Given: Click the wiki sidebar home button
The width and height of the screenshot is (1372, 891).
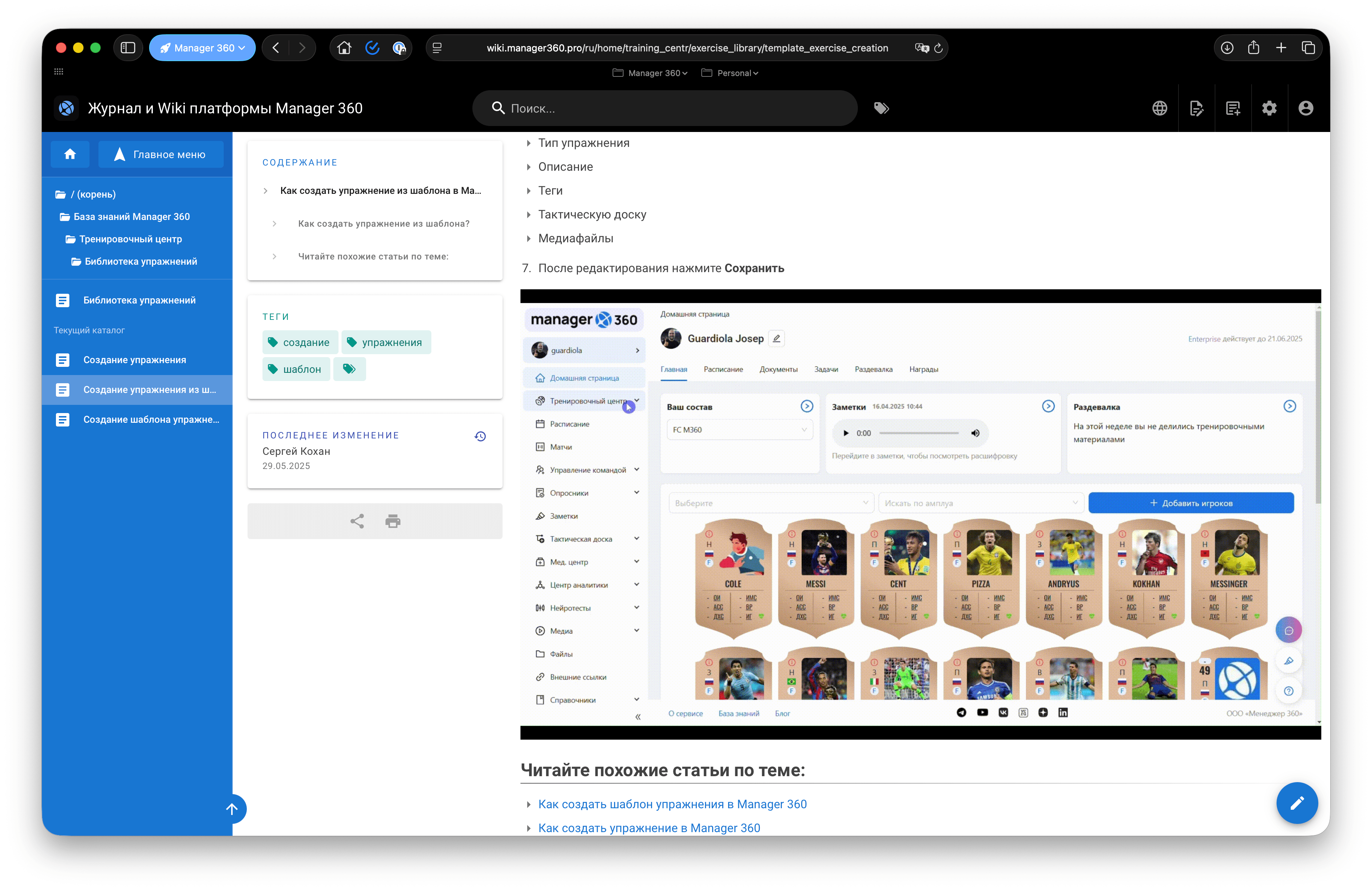Looking at the screenshot, I should (x=70, y=154).
